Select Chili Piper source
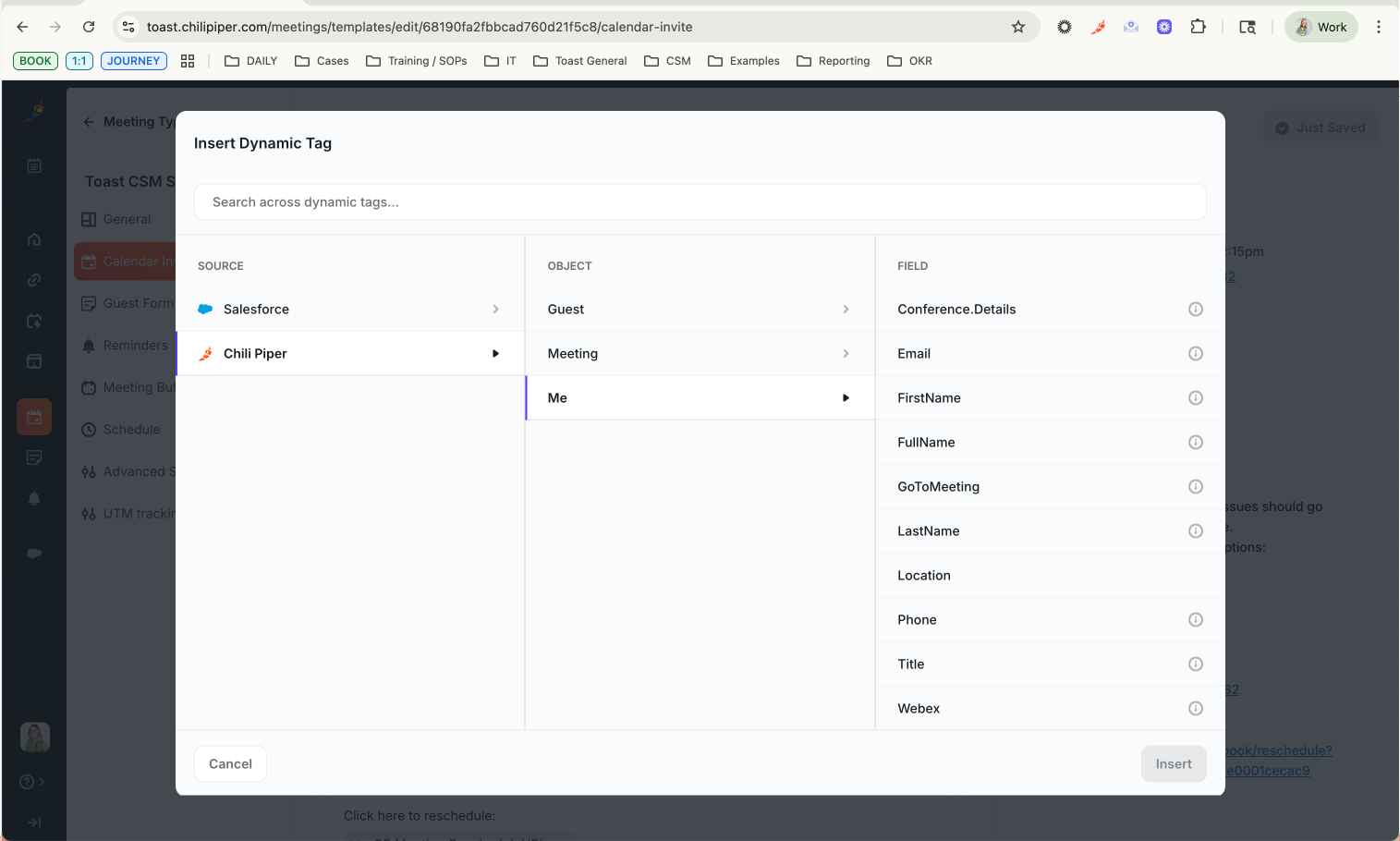1400x841 pixels. pyautogui.click(x=349, y=354)
